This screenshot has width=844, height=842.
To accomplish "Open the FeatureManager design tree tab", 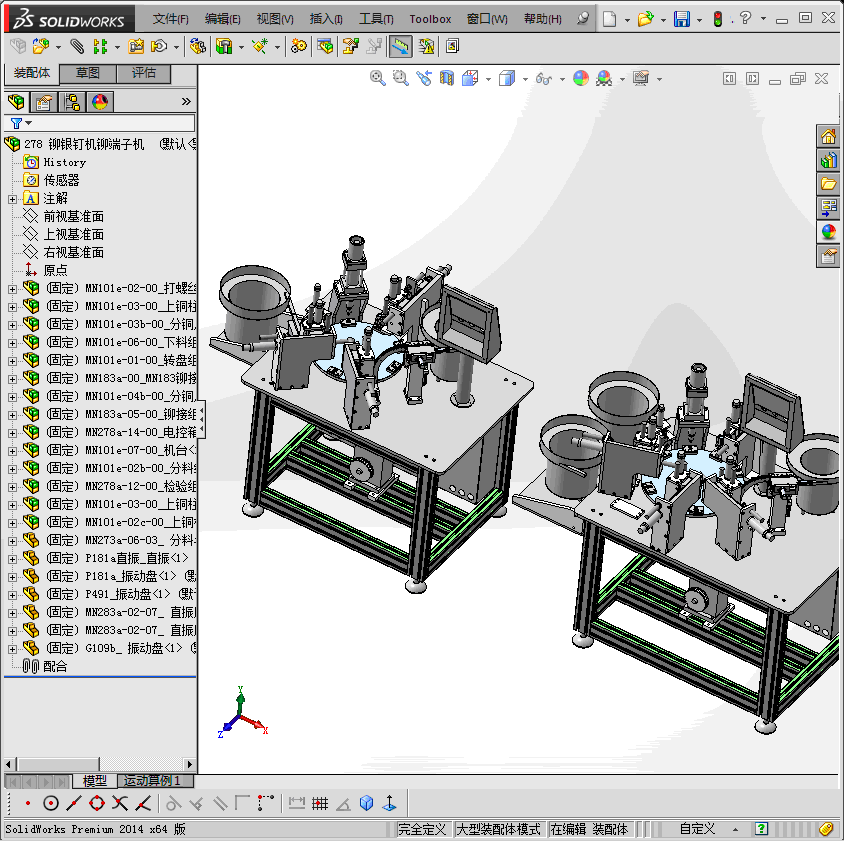I will click(15, 101).
